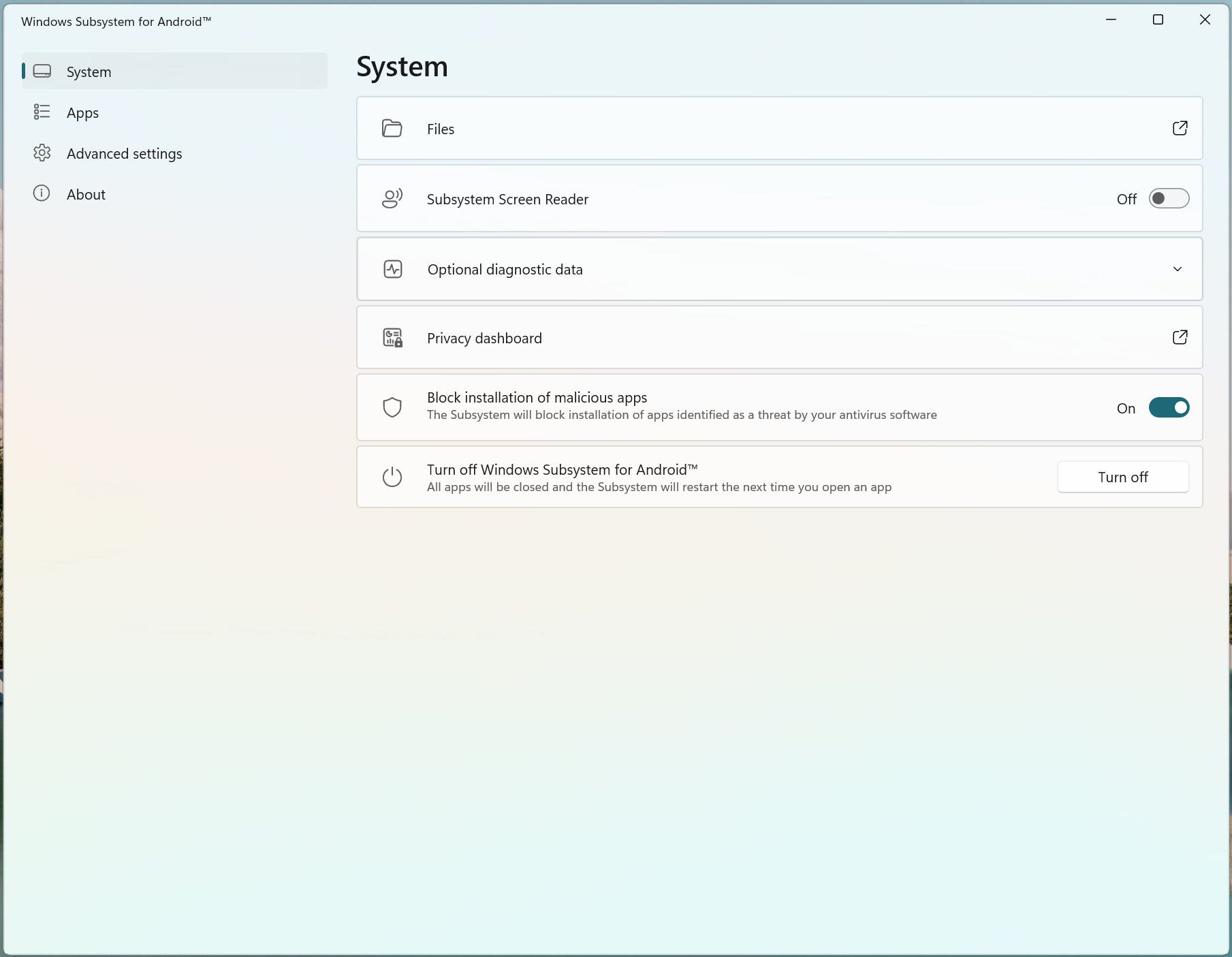The image size is (1232, 957).
Task: Click the Optional diagnostic data label
Action: (505, 269)
